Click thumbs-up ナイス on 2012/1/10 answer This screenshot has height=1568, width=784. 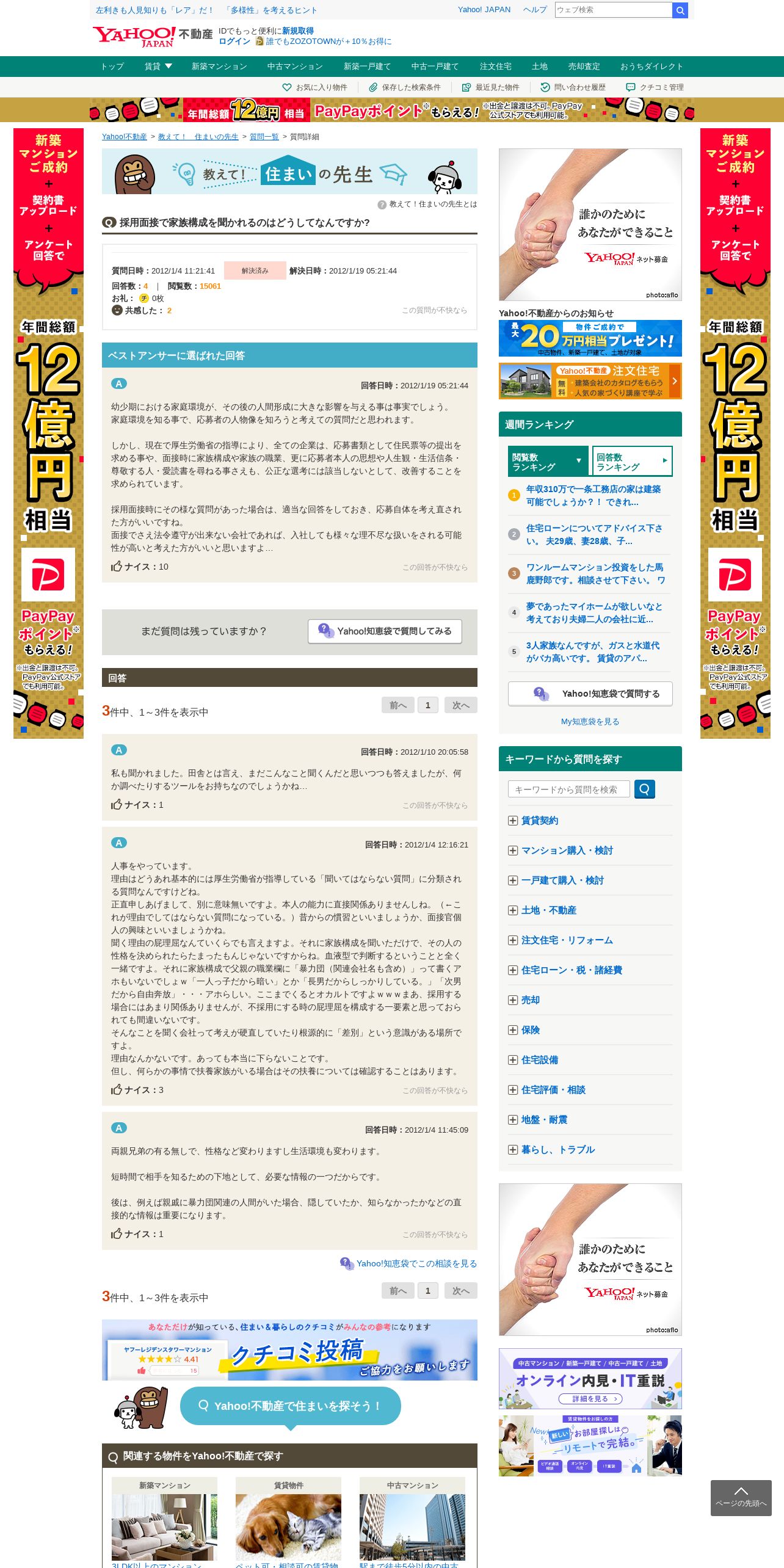117,805
